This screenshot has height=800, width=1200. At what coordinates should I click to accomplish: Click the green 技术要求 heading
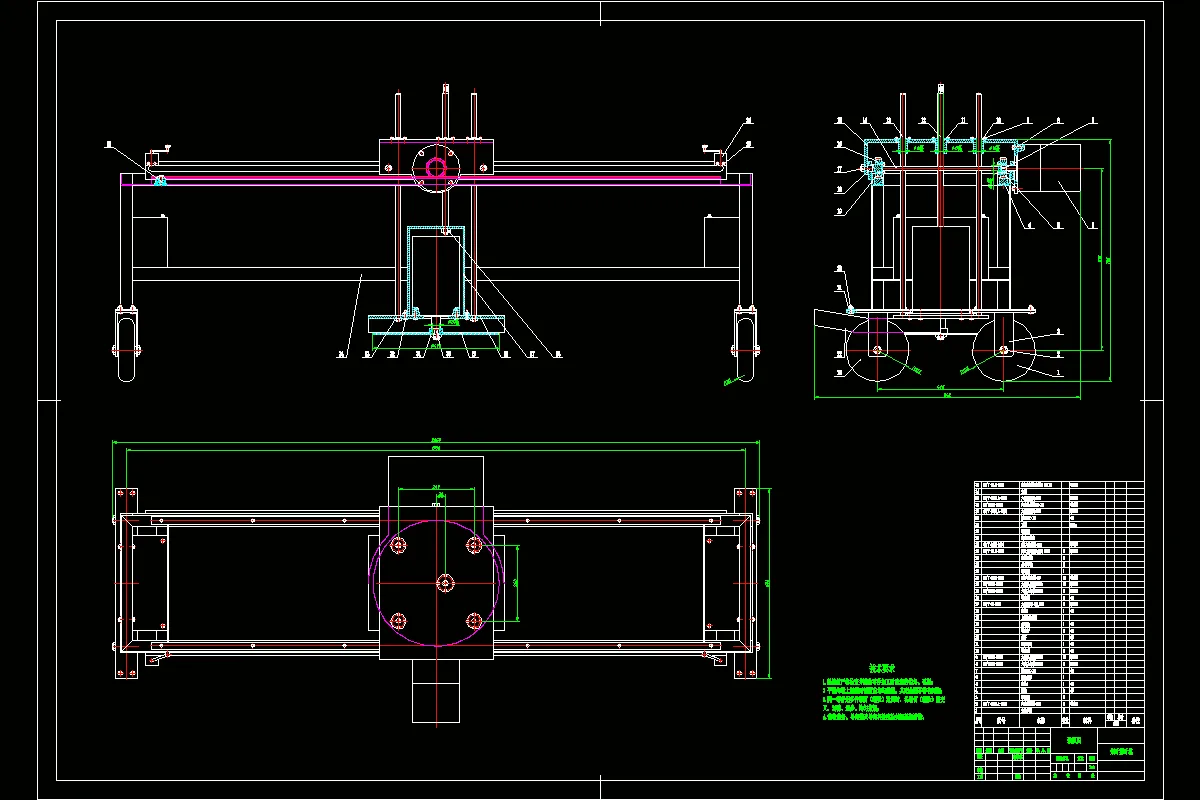pyautogui.click(x=881, y=667)
